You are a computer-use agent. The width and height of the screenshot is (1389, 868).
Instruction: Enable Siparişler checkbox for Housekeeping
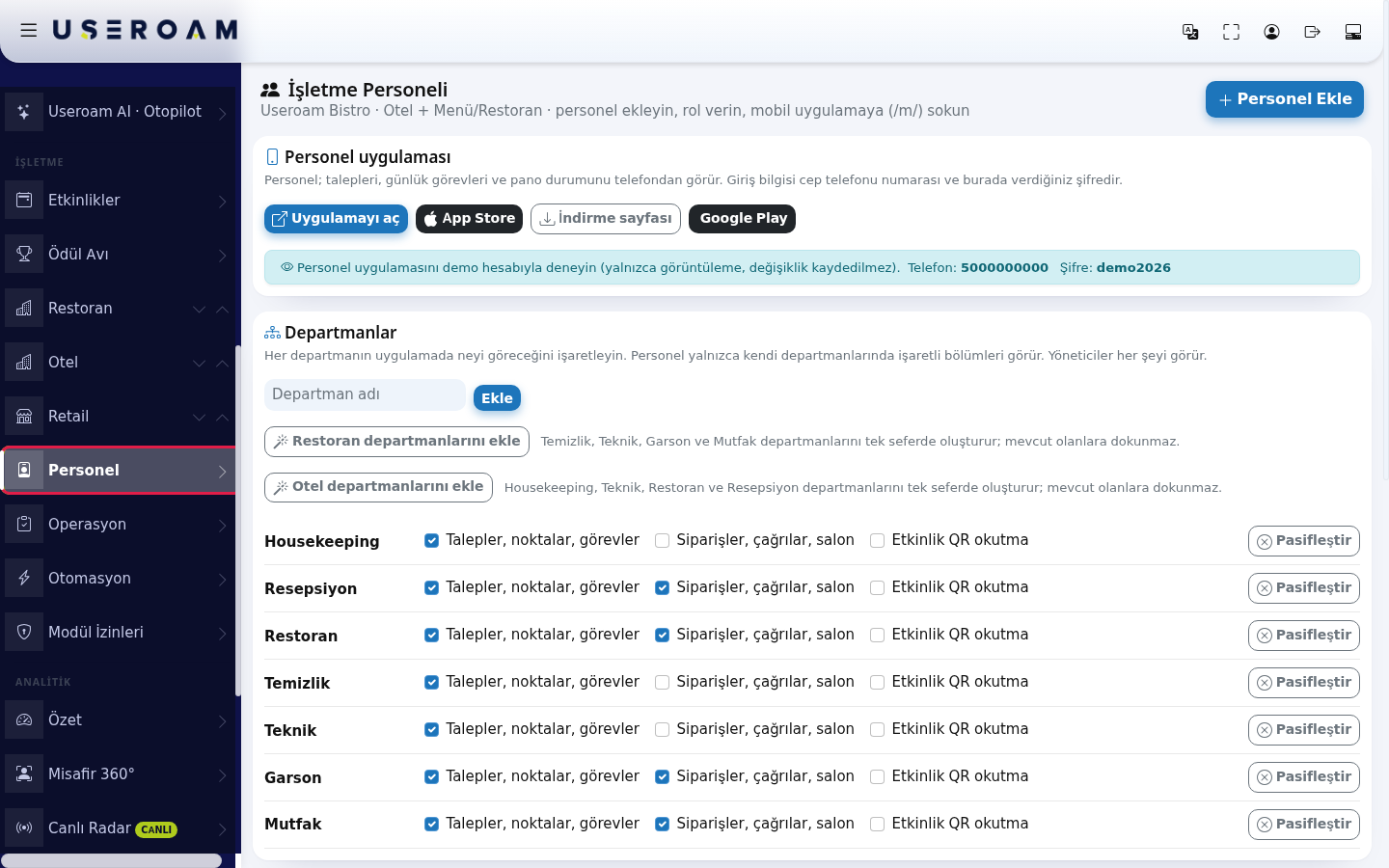(x=662, y=541)
